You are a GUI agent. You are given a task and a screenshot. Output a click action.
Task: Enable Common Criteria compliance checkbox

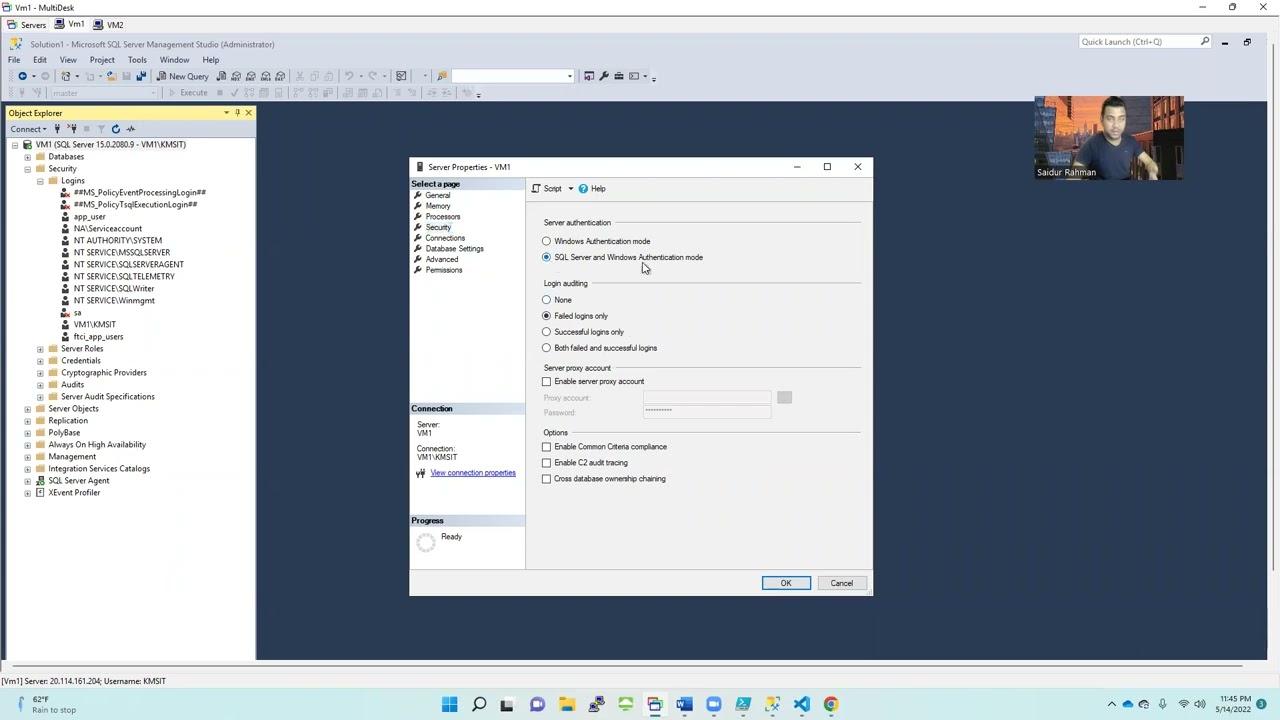(x=546, y=447)
